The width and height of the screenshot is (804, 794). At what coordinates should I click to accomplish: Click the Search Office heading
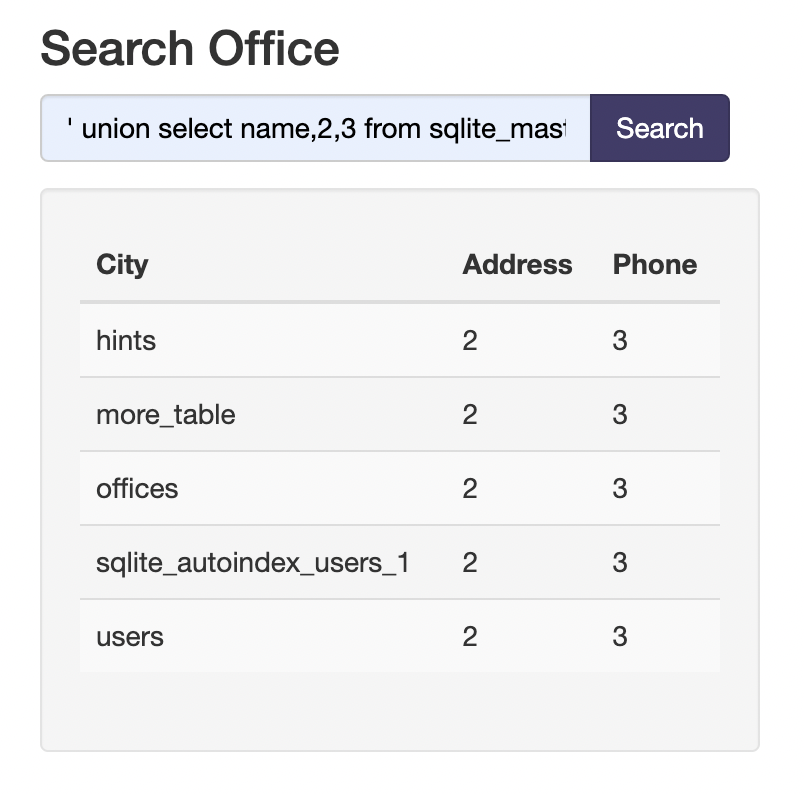tap(190, 48)
